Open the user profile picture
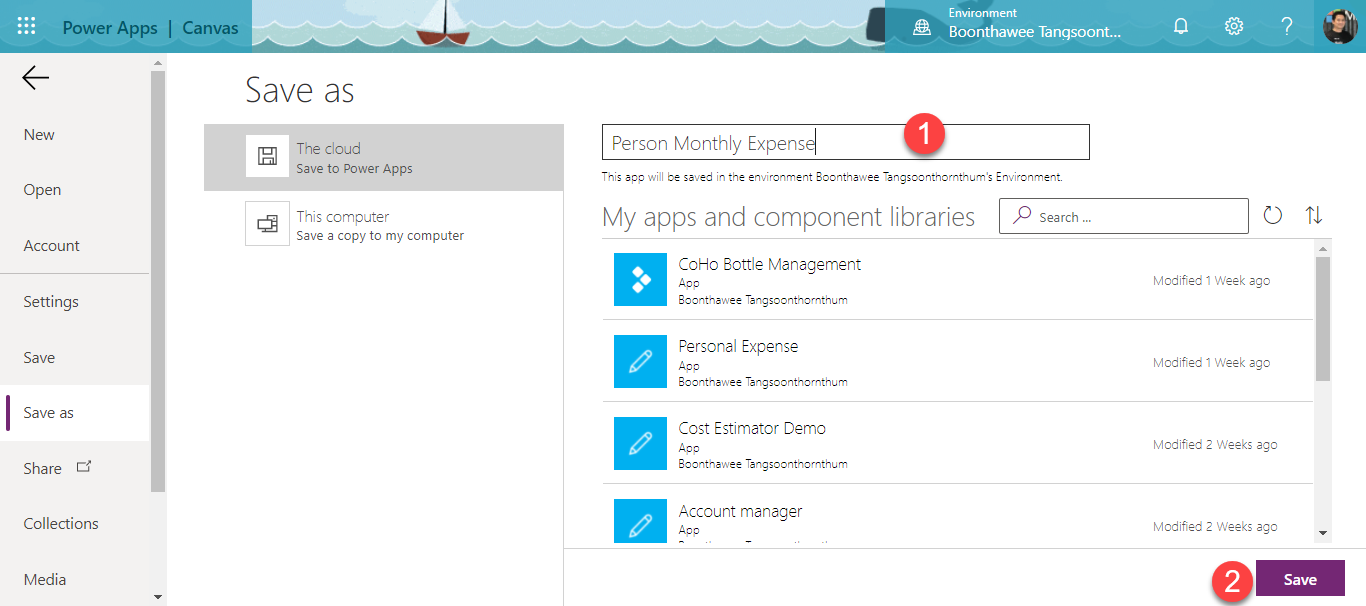This screenshot has width=1366, height=606. tap(1339, 27)
